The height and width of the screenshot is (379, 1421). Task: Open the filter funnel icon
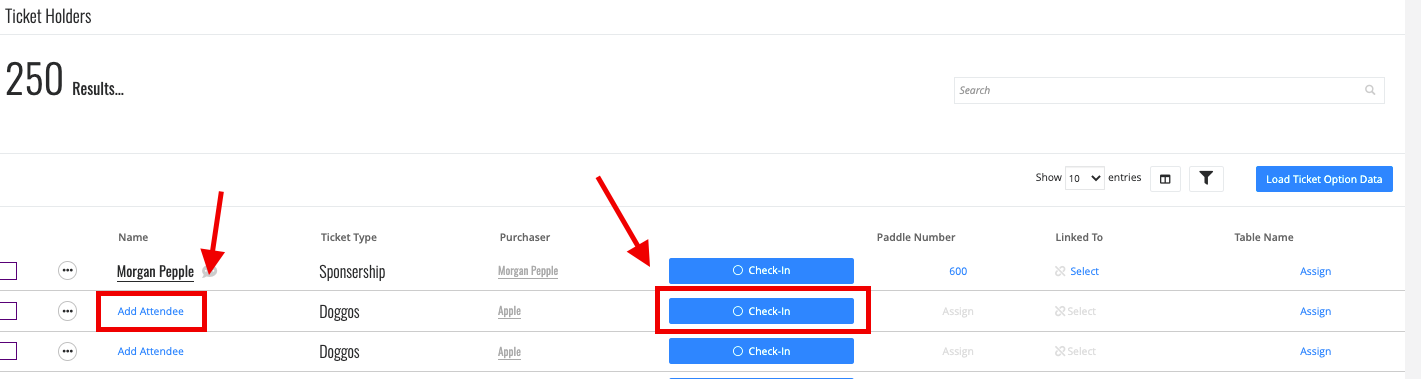[1206, 179]
